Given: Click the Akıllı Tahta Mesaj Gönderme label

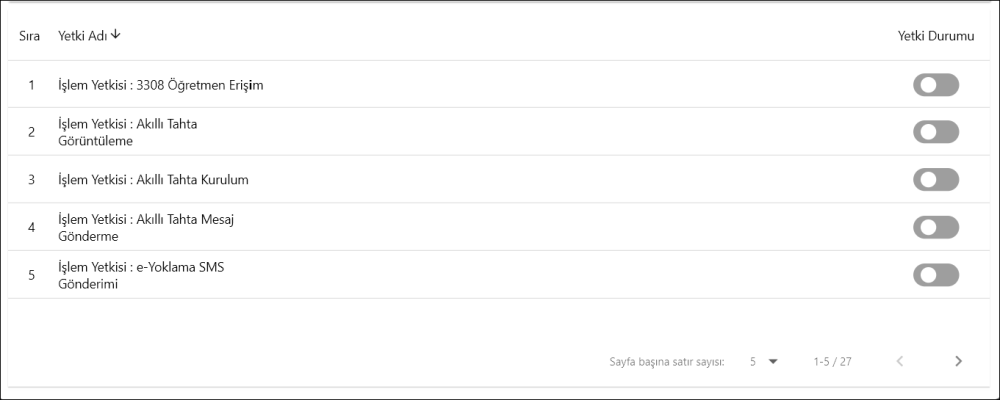Looking at the screenshot, I should (x=145, y=227).
